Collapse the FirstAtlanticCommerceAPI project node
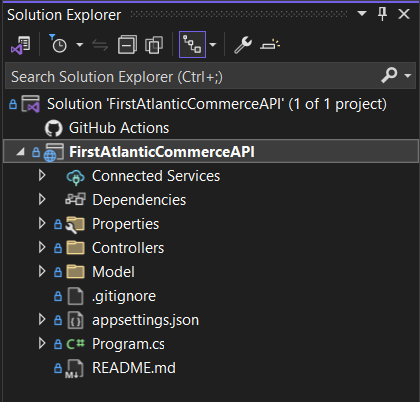 pyautogui.click(x=20, y=152)
